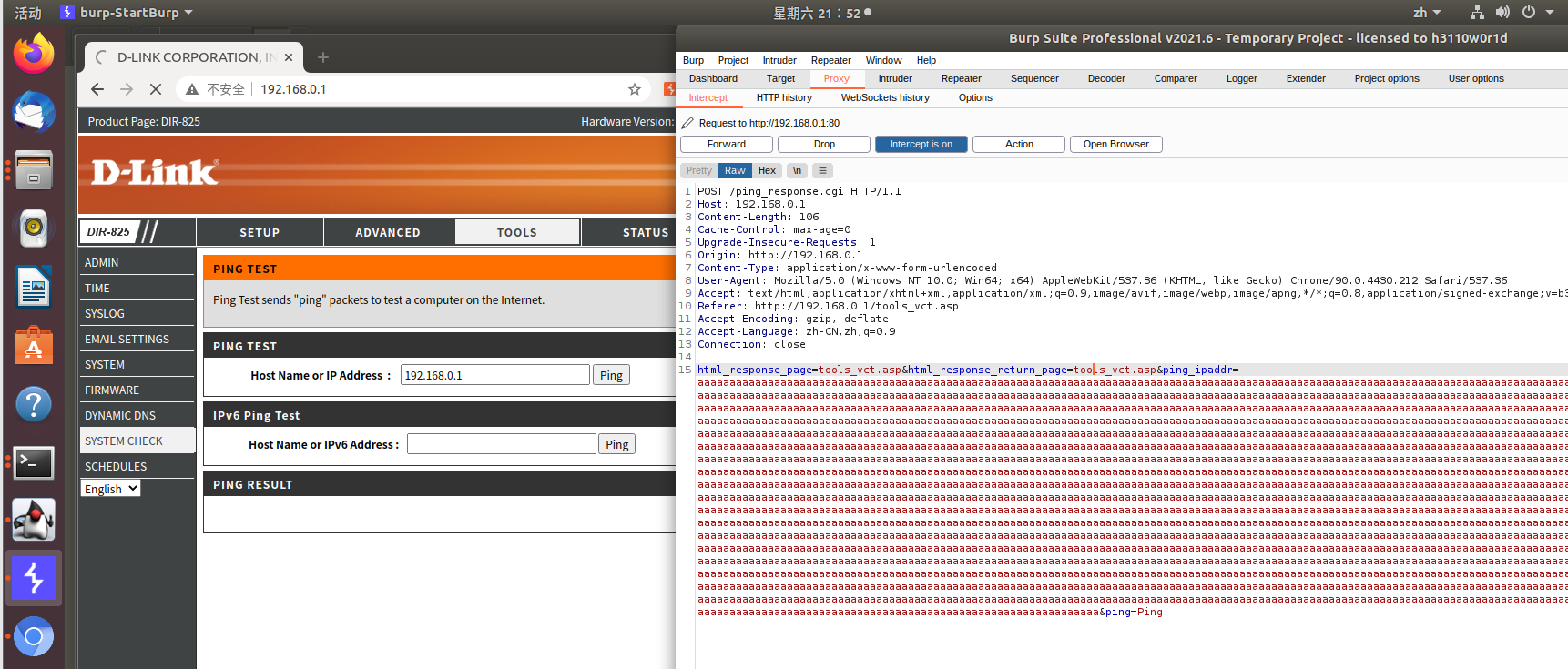Click the not secure warning icon
Viewport: 1568px width, 669px height.
(x=192, y=89)
